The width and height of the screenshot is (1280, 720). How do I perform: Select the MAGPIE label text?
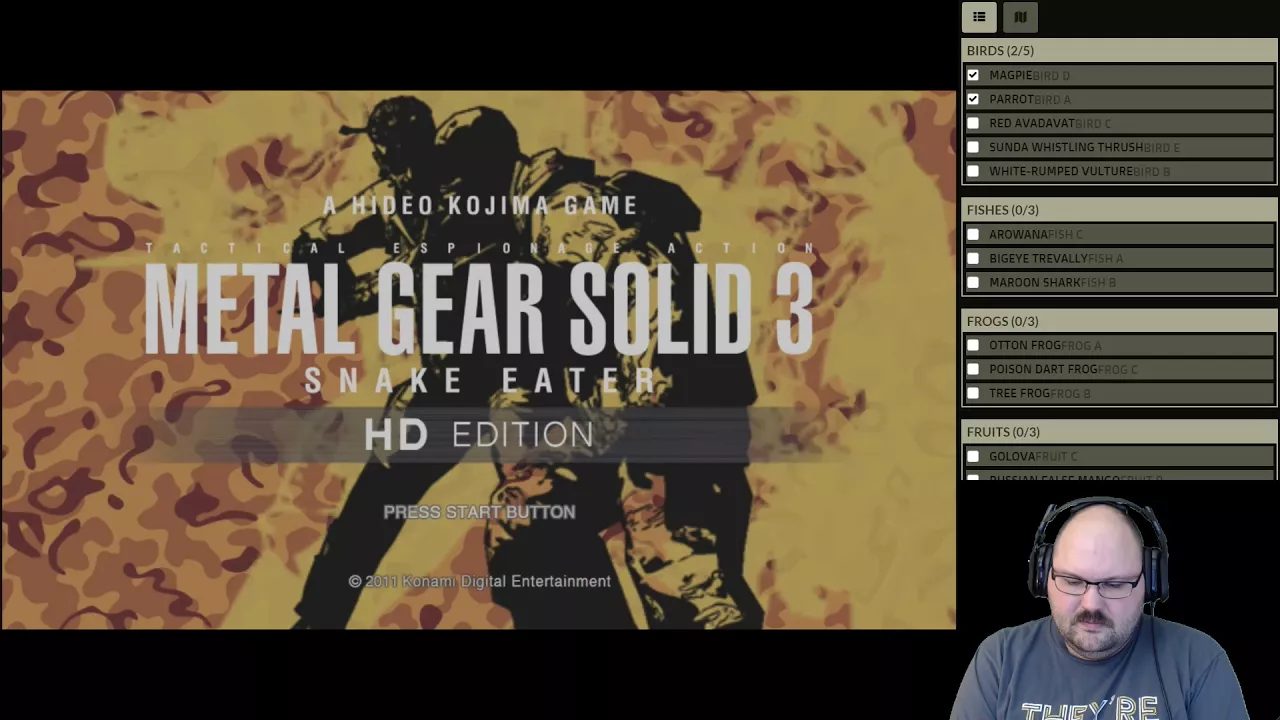1010,75
